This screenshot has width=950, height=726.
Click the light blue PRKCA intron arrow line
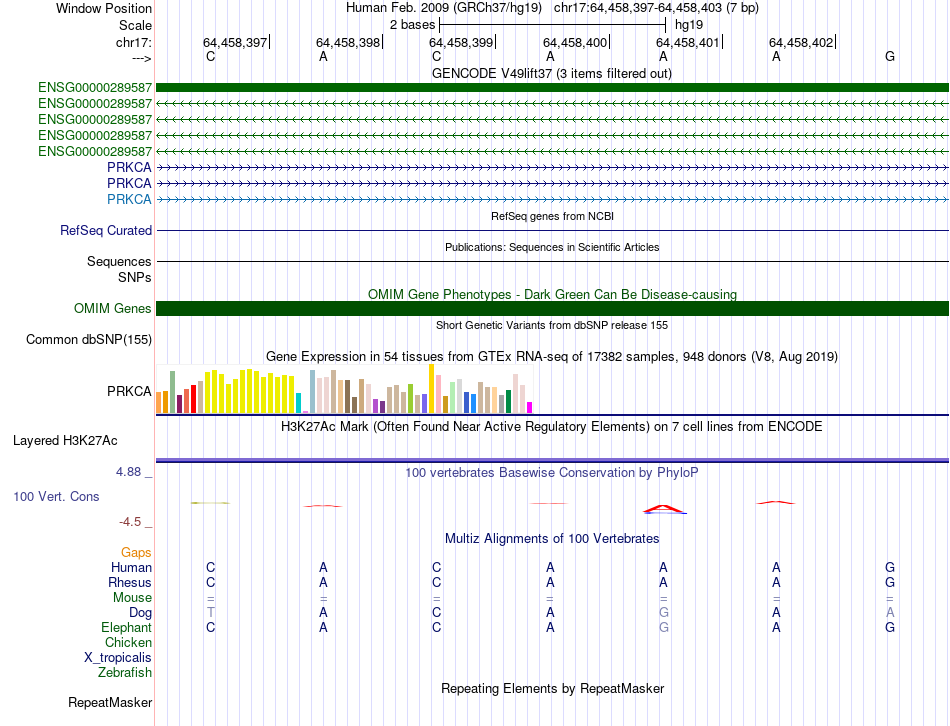click(x=552, y=199)
